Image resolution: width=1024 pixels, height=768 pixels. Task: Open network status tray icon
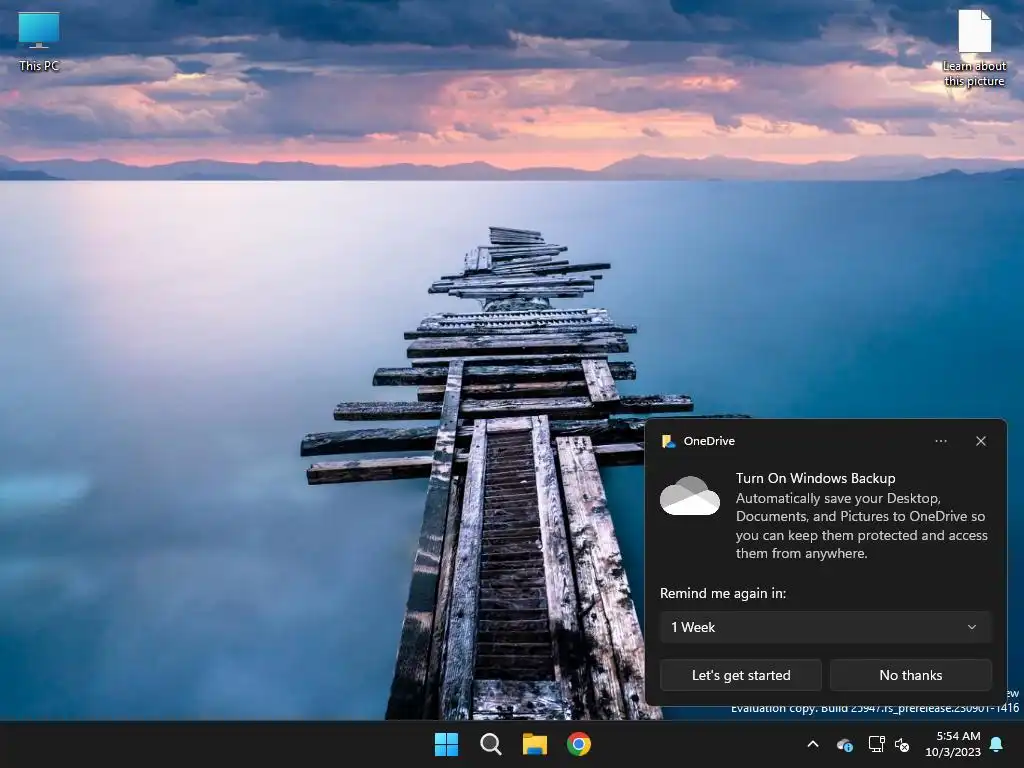pyautogui.click(x=876, y=744)
